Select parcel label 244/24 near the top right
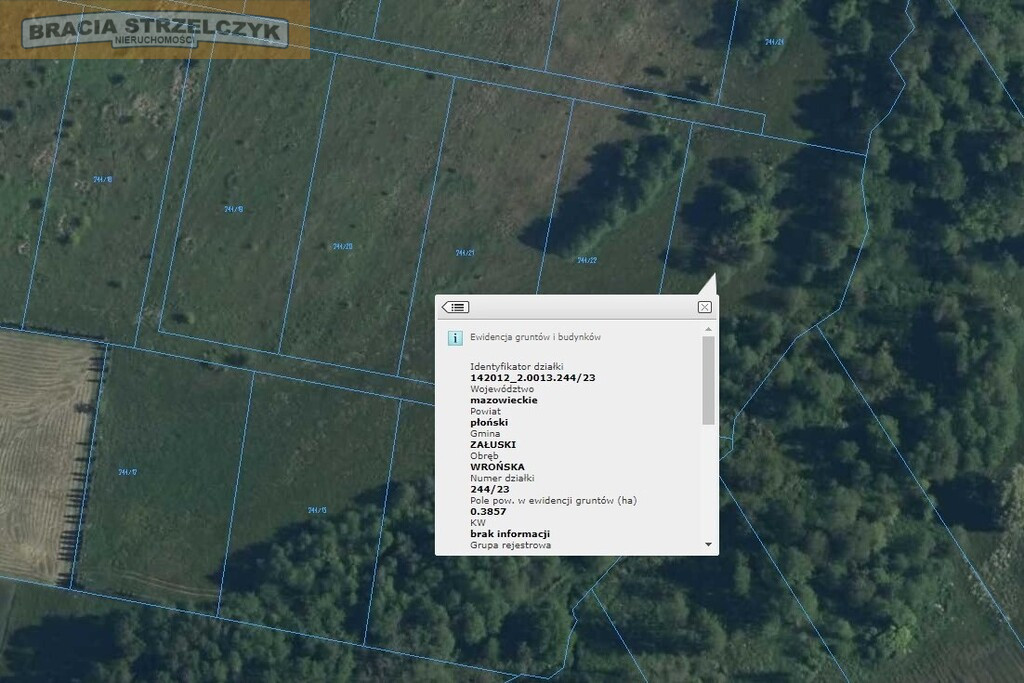The height and width of the screenshot is (683, 1024). point(775,42)
